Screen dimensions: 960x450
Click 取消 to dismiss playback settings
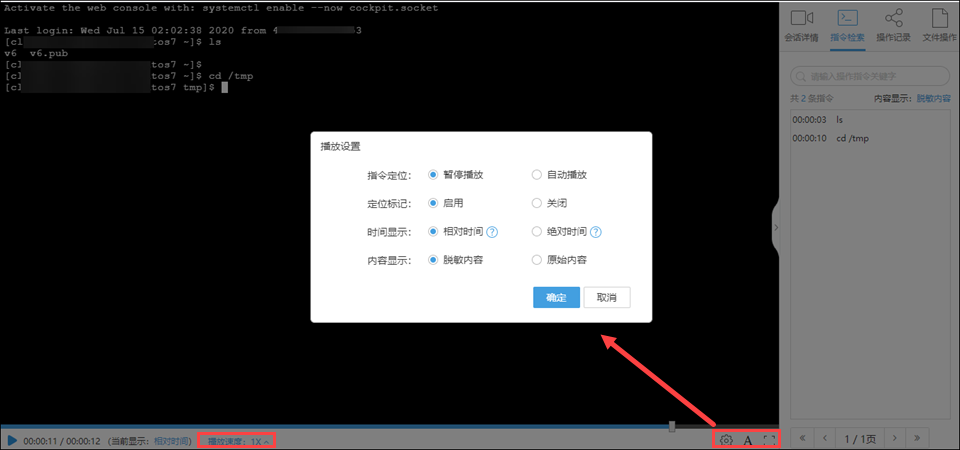607,298
